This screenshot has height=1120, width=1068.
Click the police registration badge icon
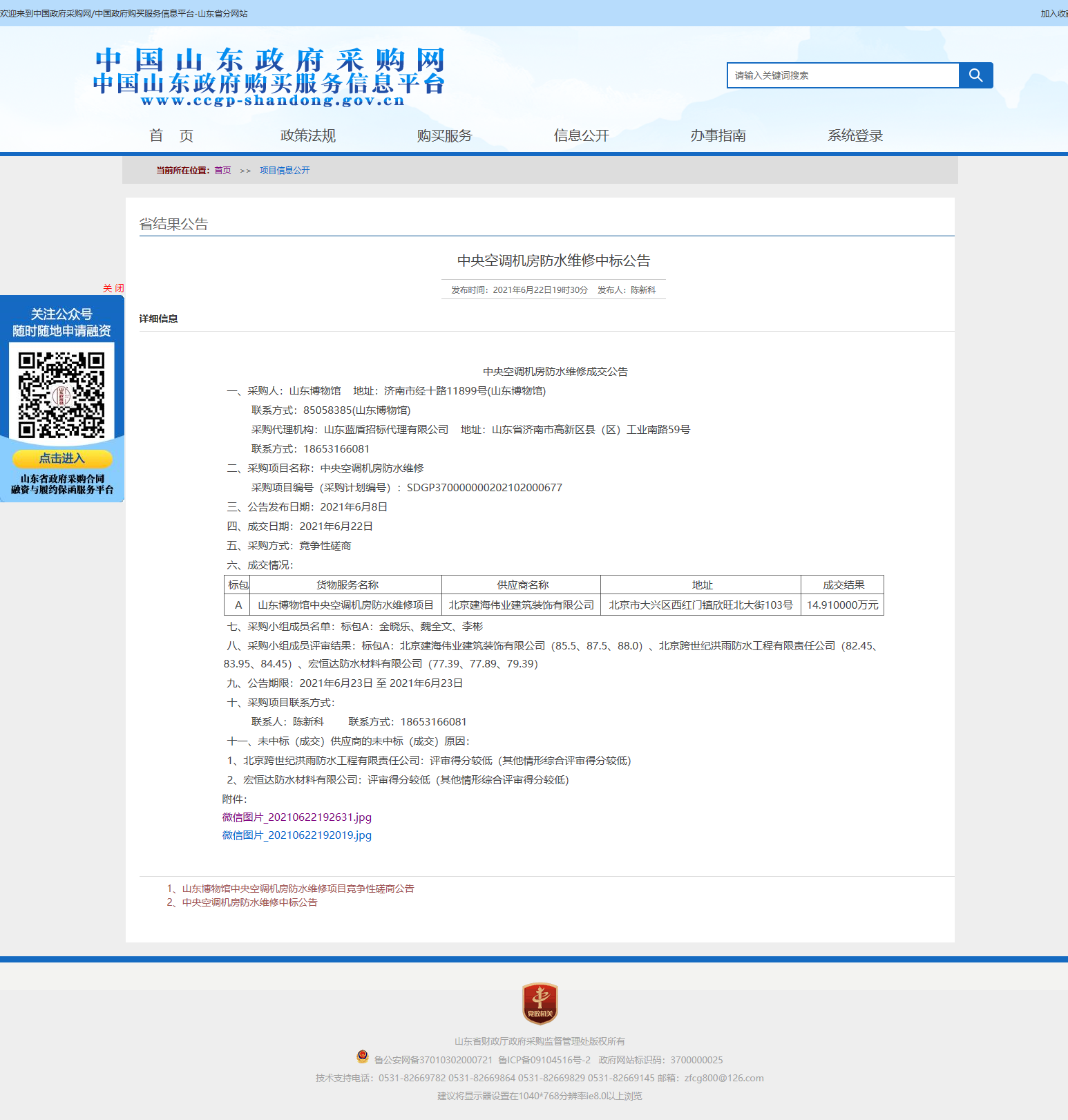click(363, 1056)
